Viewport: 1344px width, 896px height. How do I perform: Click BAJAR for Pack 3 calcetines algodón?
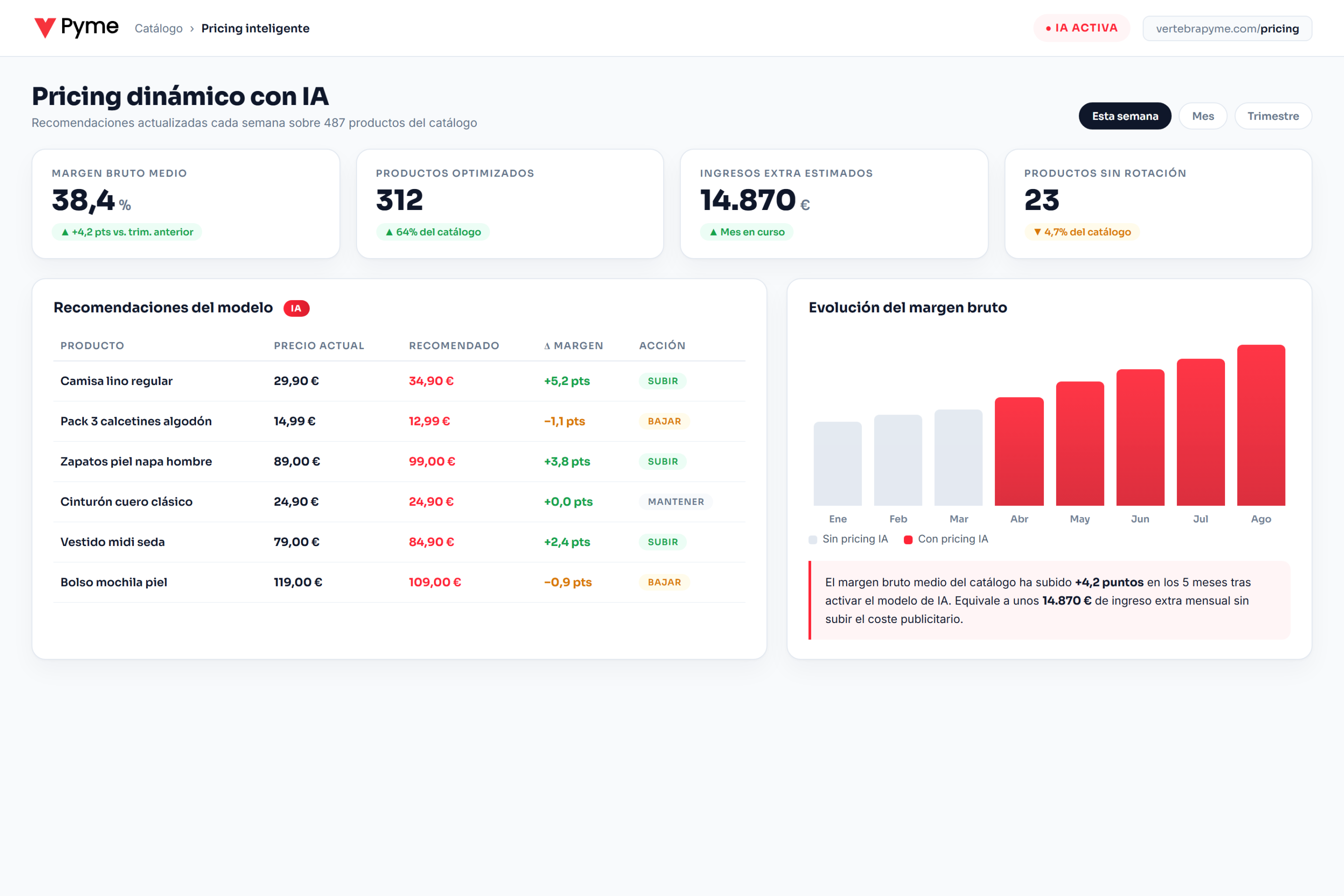click(664, 421)
